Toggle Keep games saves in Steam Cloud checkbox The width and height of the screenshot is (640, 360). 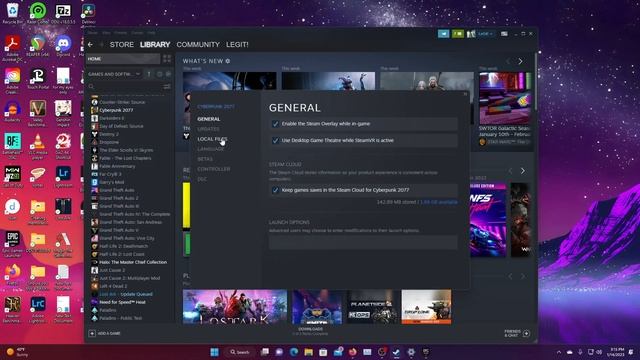276,190
